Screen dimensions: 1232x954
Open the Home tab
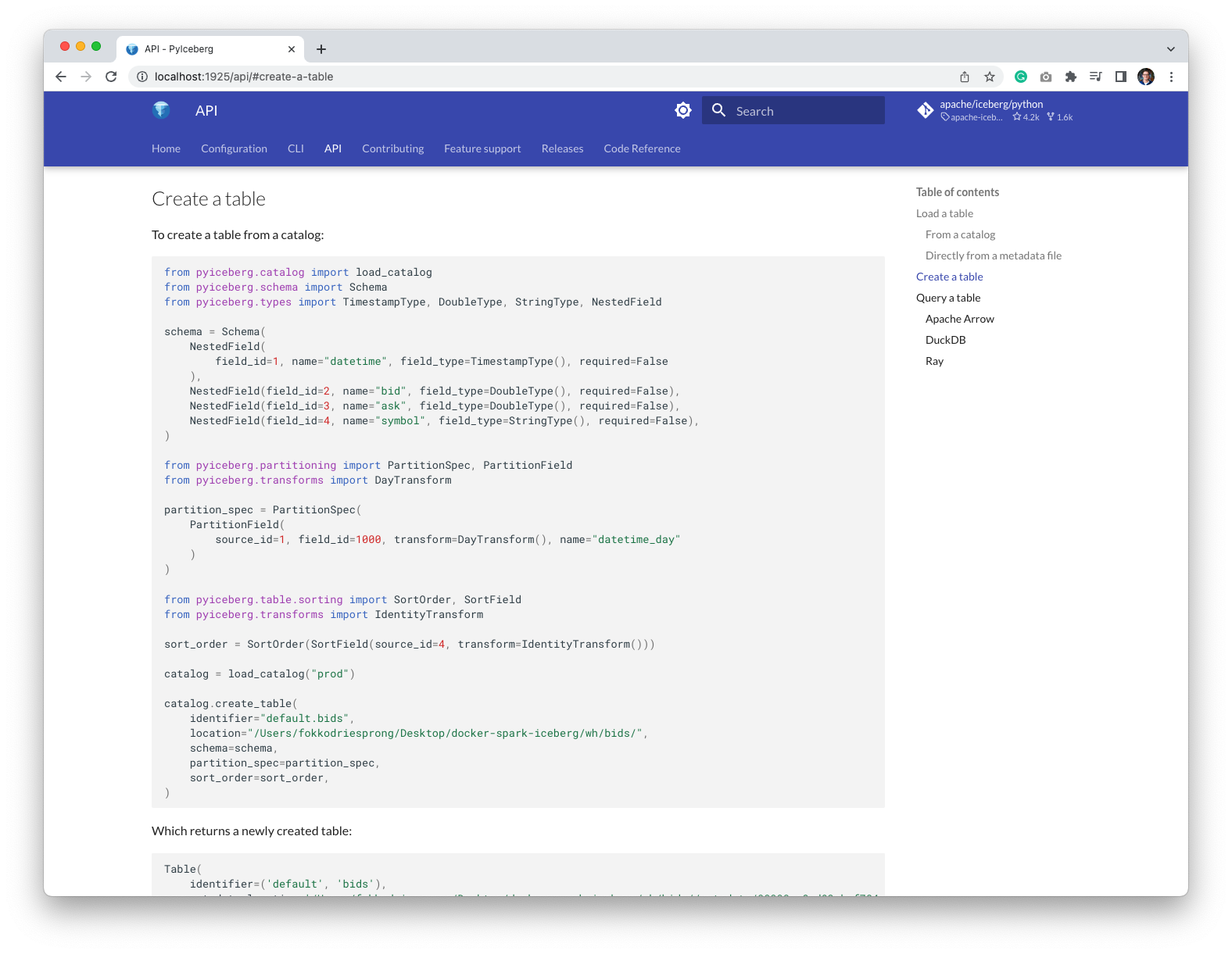point(166,148)
